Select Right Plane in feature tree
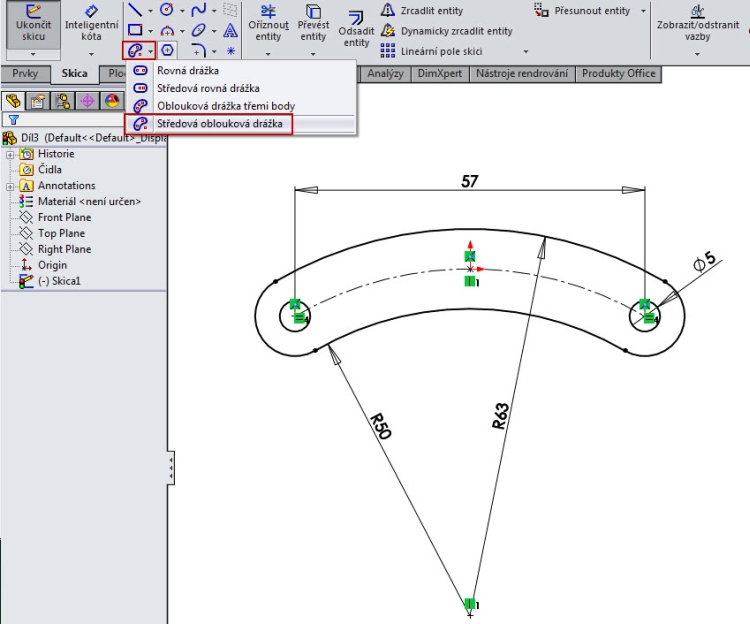The height and width of the screenshot is (624, 750). [x=55, y=249]
